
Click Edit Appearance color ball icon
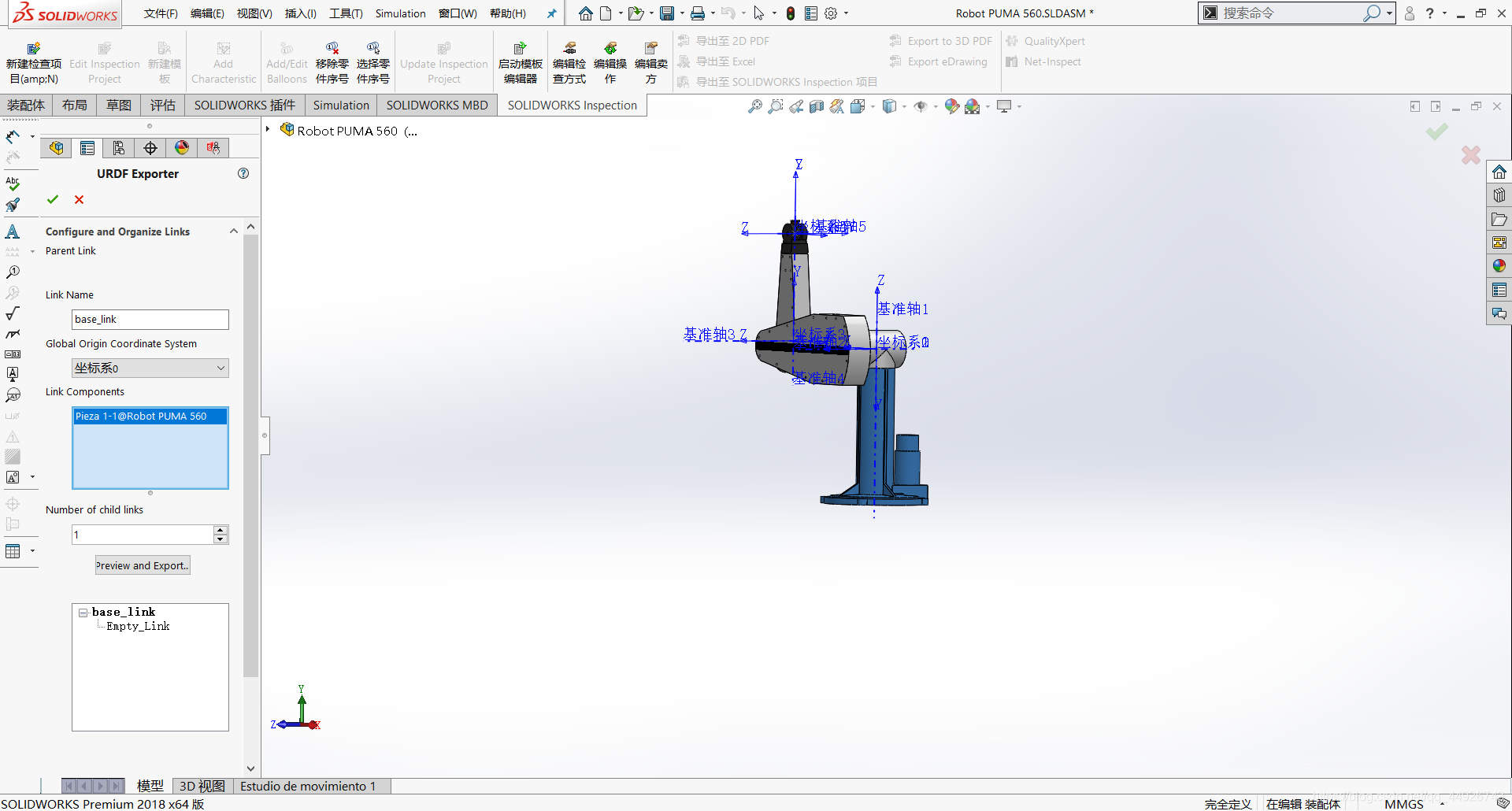(x=951, y=106)
